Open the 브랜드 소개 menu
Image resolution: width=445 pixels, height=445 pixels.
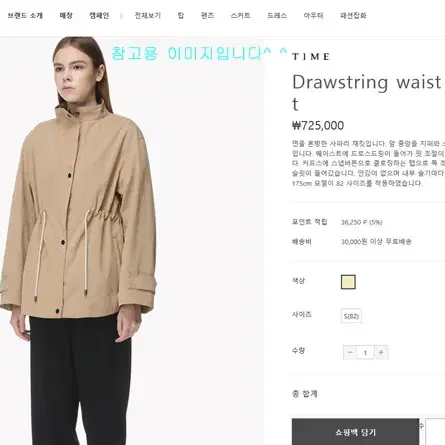(25, 16)
